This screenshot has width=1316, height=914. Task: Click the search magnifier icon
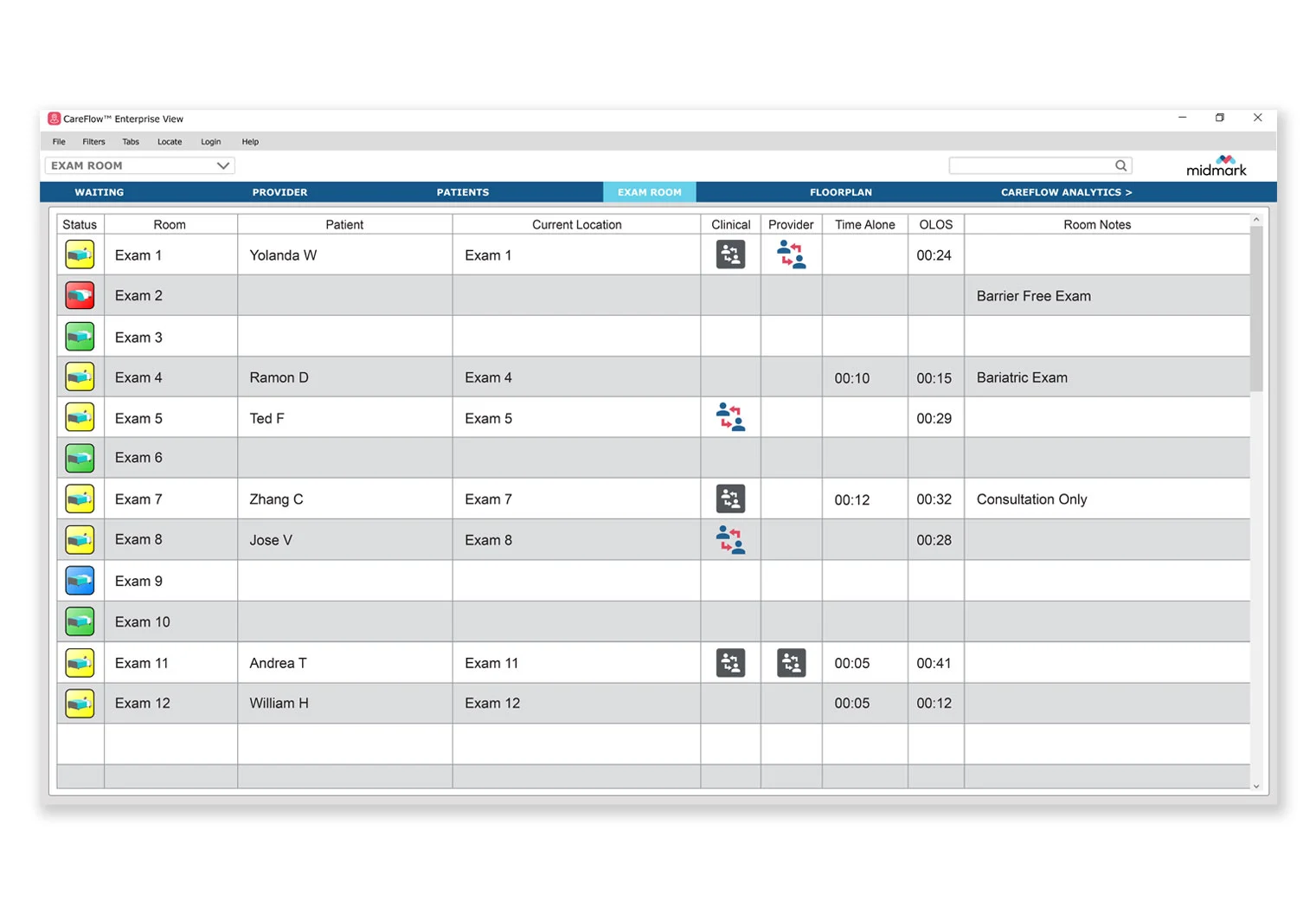(x=1120, y=165)
